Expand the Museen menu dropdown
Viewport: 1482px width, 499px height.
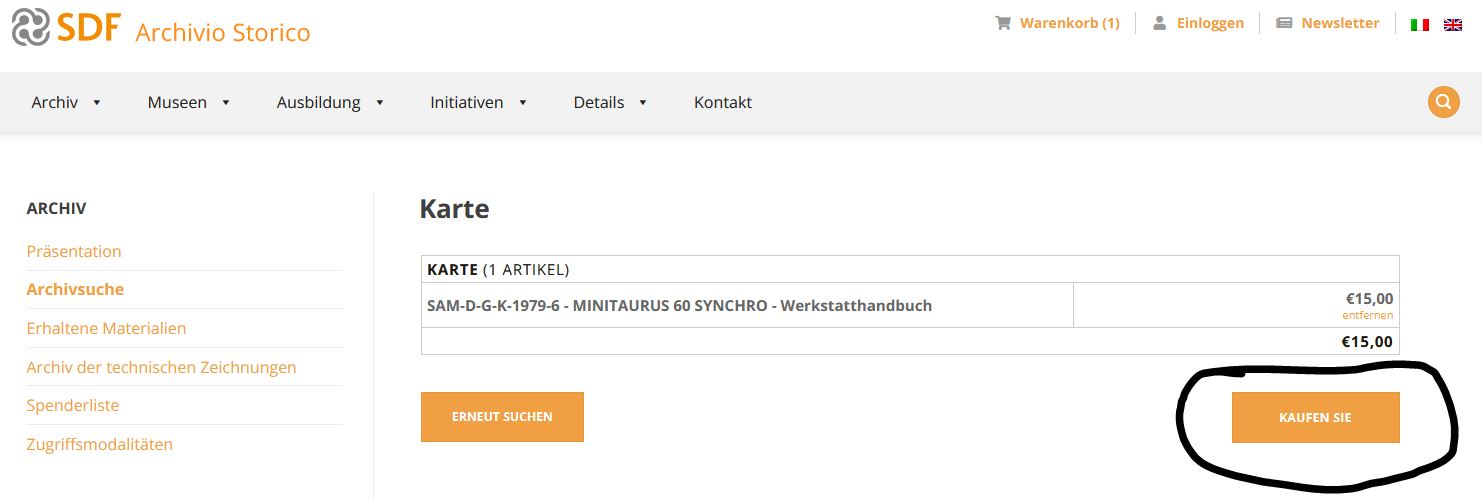click(189, 102)
